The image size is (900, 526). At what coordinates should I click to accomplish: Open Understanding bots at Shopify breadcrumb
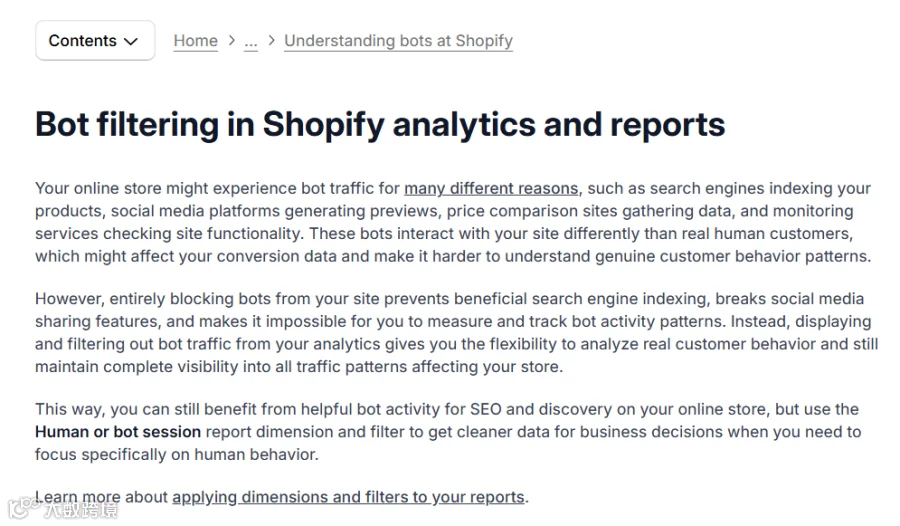[x=398, y=41]
